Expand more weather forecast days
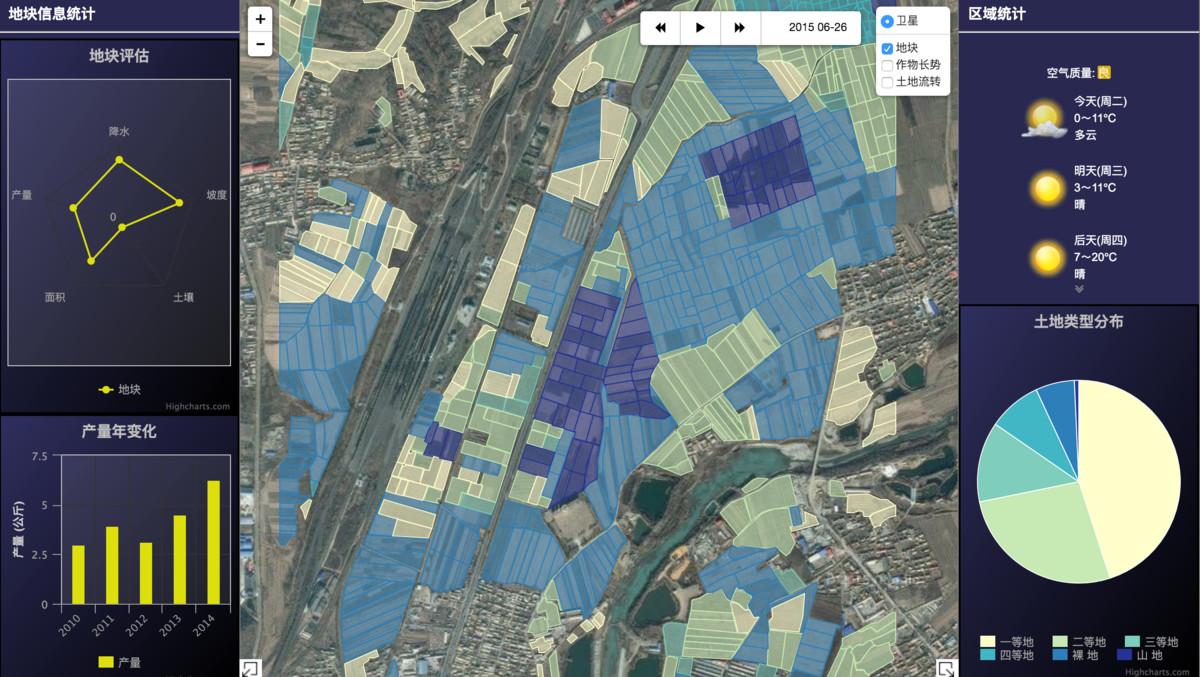The width and height of the screenshot is (1200, 677). [1079, 289]
